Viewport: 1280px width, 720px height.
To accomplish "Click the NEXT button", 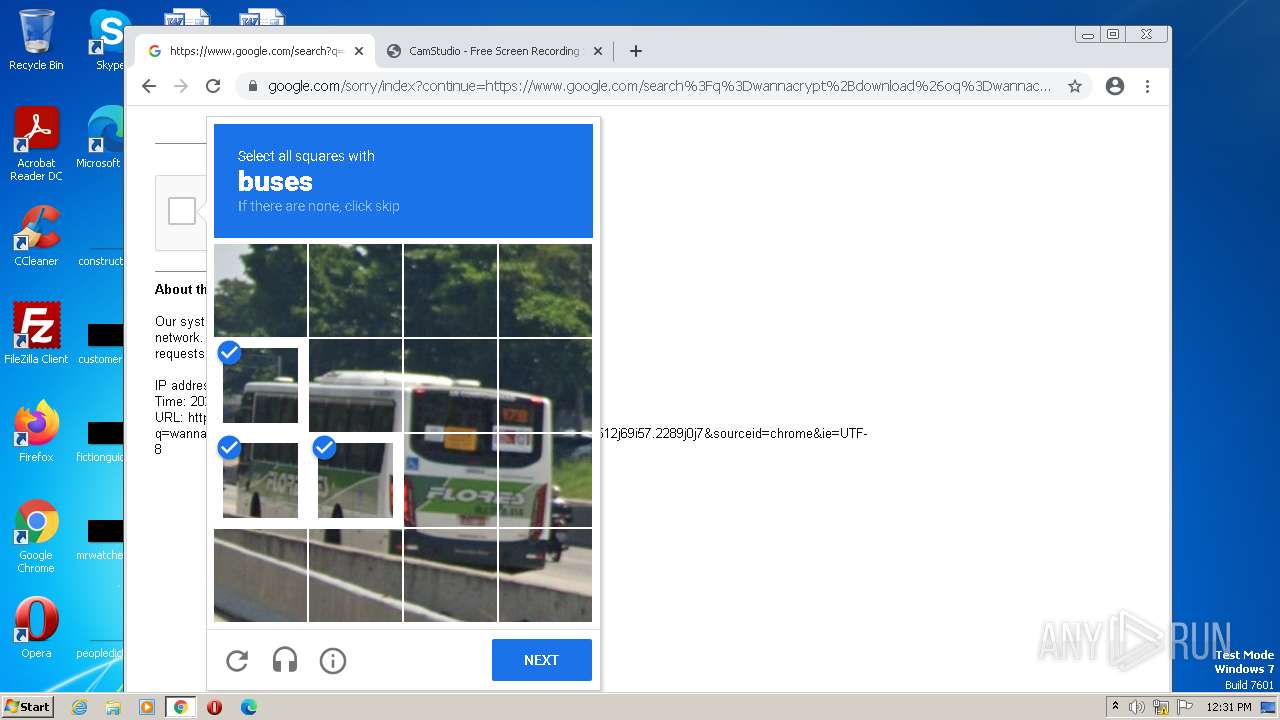I will click(541, 660).
